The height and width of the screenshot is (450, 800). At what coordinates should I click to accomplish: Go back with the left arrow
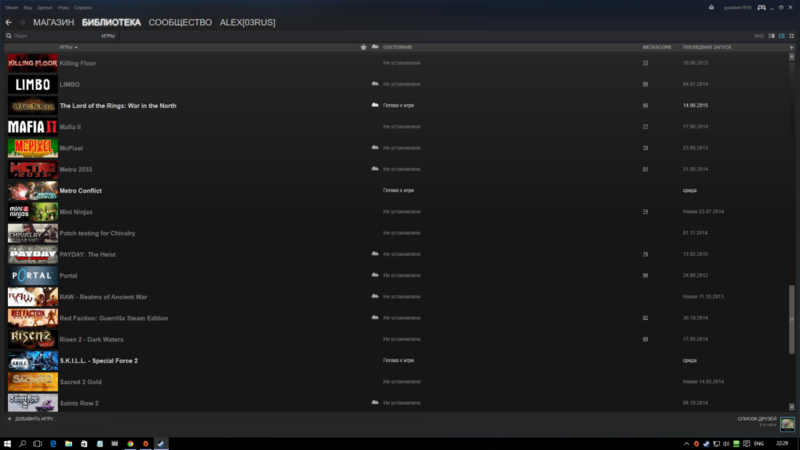pos(9,22)
